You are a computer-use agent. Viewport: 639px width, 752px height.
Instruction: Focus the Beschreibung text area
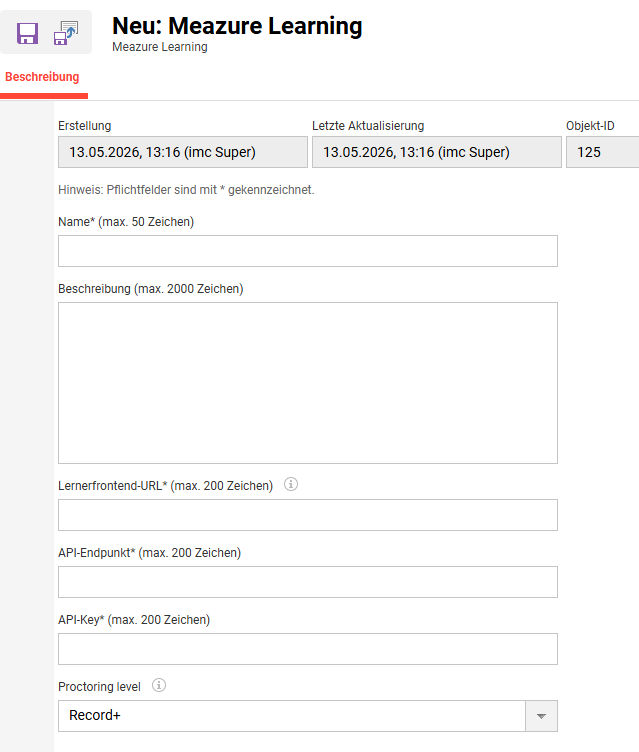click(x=308, y=383)
